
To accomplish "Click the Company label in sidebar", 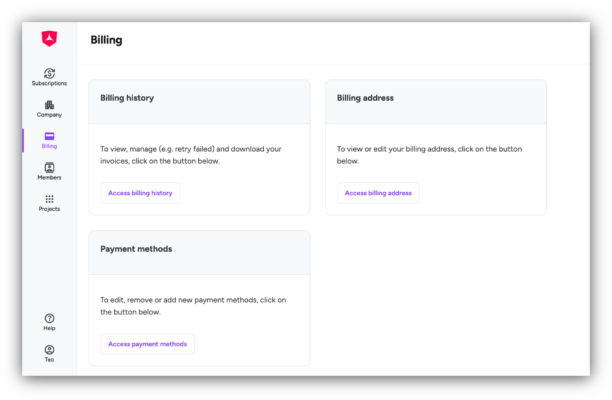I will tap(49, 115).
